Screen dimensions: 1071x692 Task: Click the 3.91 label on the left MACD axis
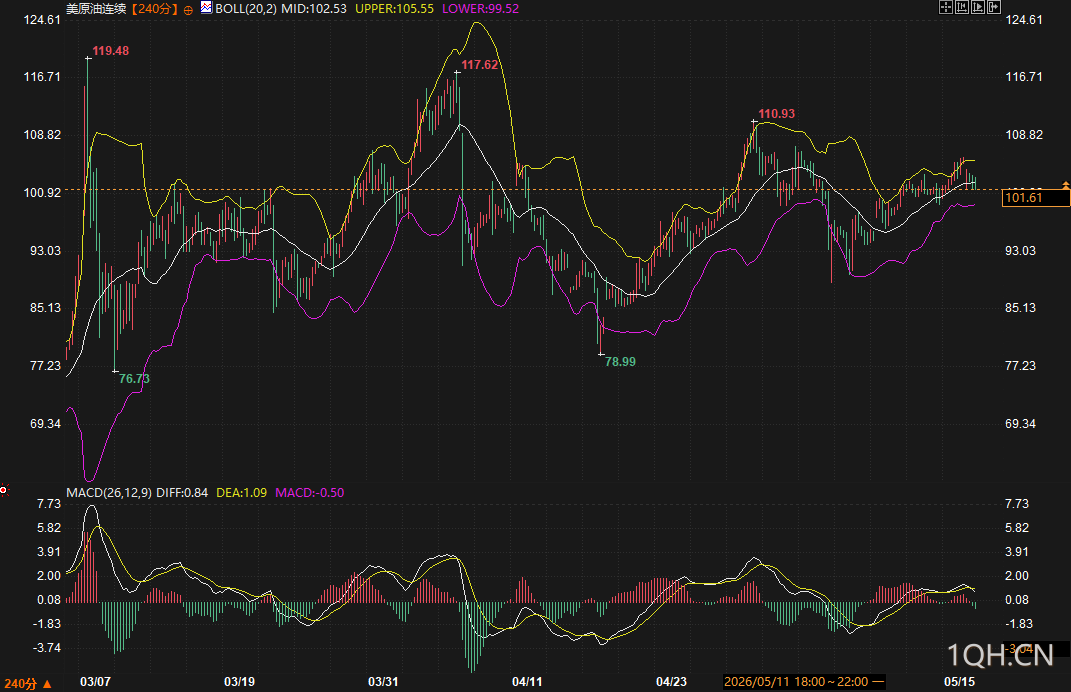click(x=49, y=552)
